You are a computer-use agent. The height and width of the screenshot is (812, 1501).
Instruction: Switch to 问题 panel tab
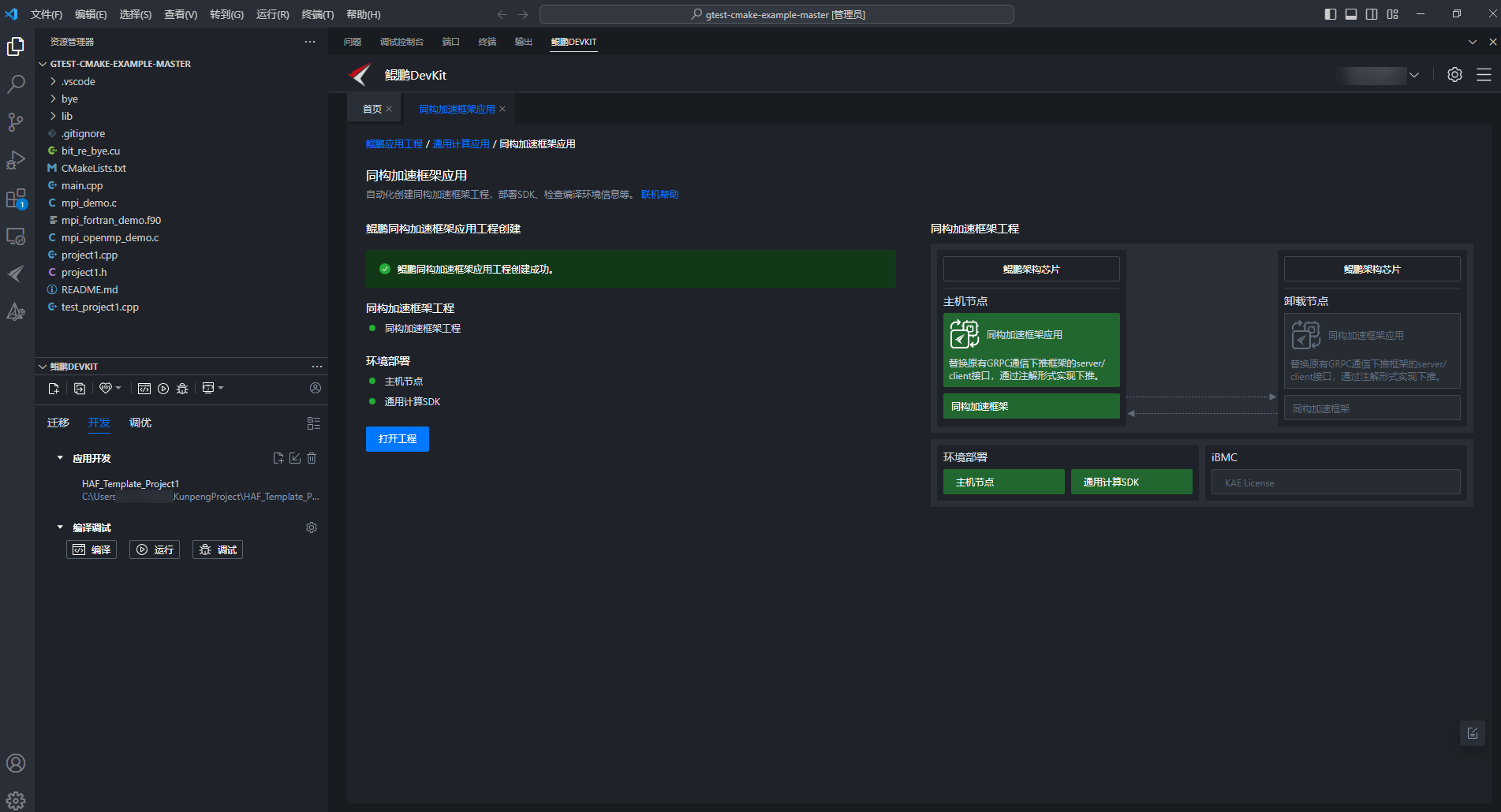[x=353, y=42]
